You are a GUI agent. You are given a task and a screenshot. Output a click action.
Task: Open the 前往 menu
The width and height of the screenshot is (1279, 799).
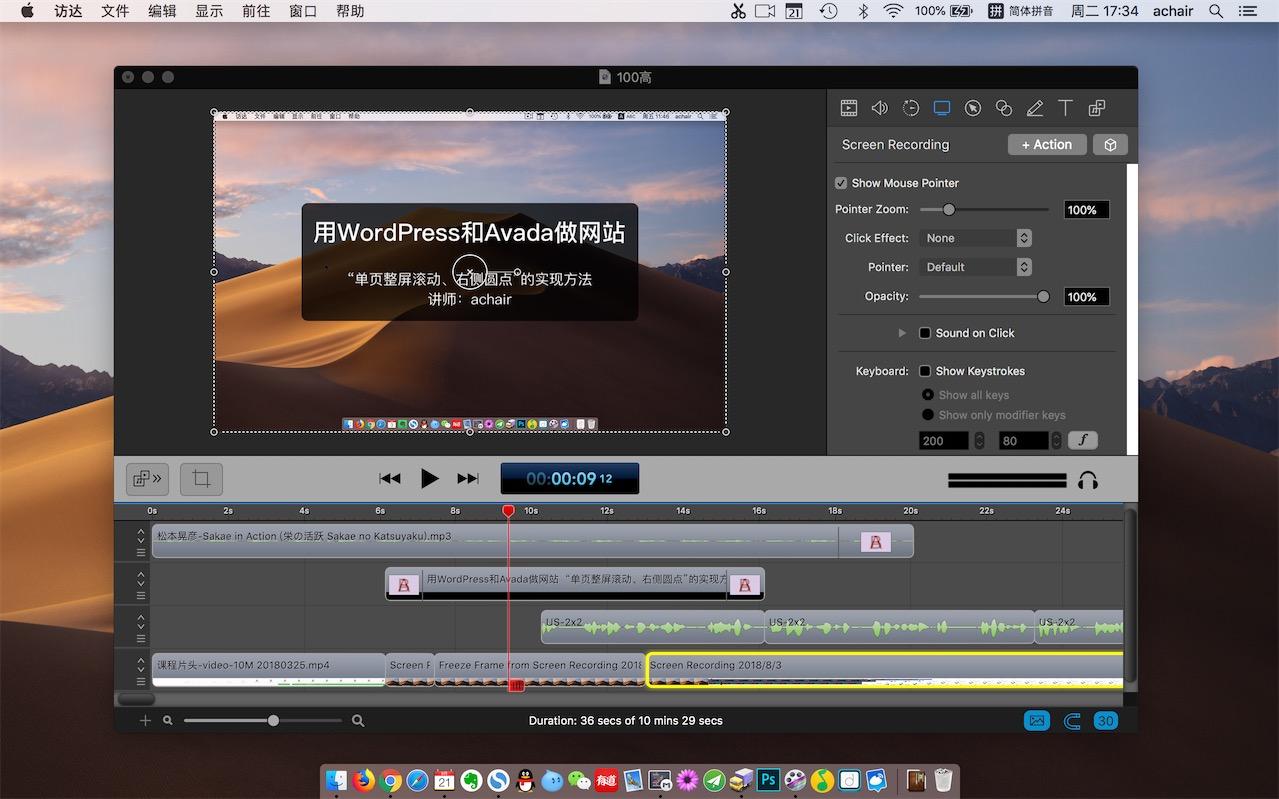[x=256, y=11]
